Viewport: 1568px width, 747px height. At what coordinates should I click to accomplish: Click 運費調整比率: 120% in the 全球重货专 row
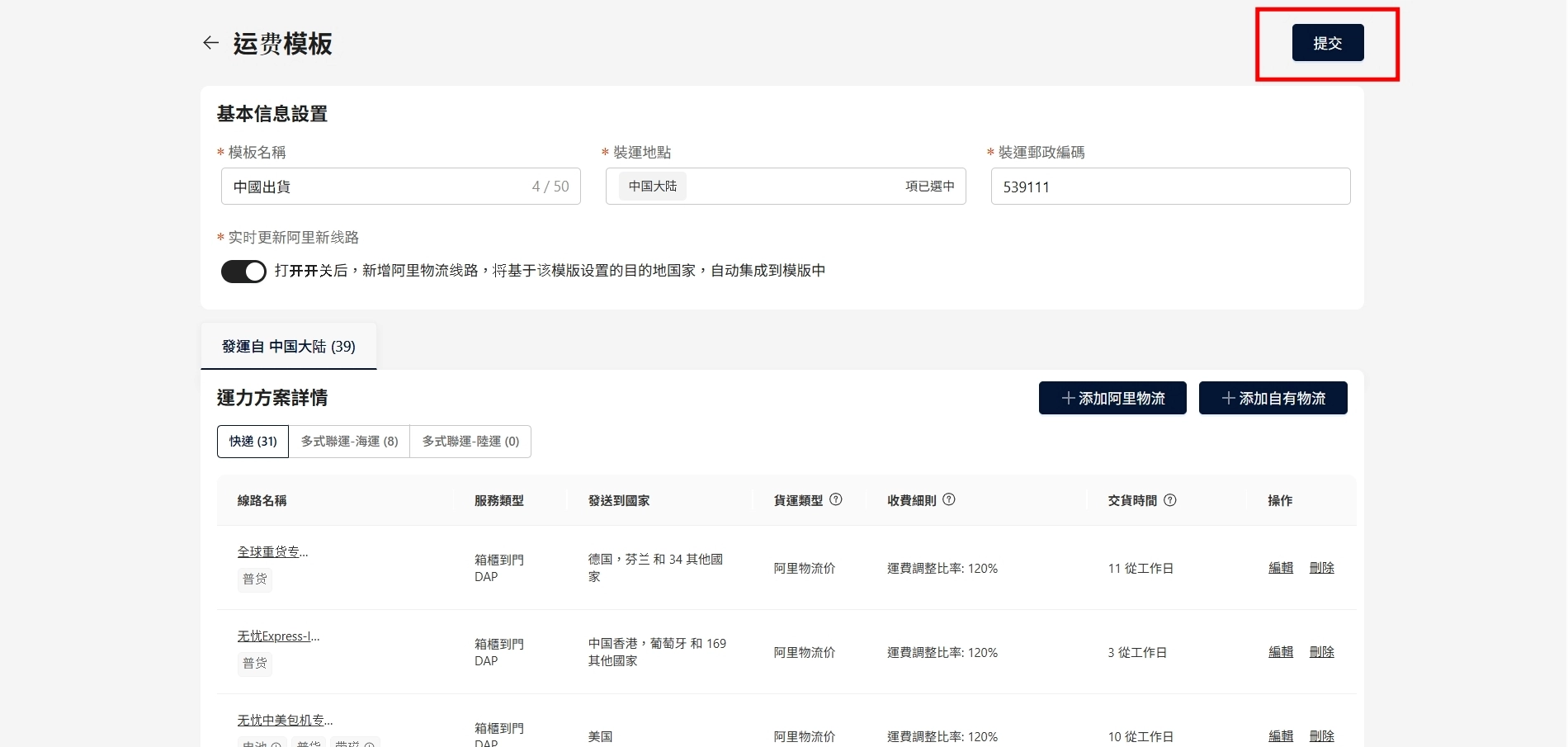coord(942,569)
